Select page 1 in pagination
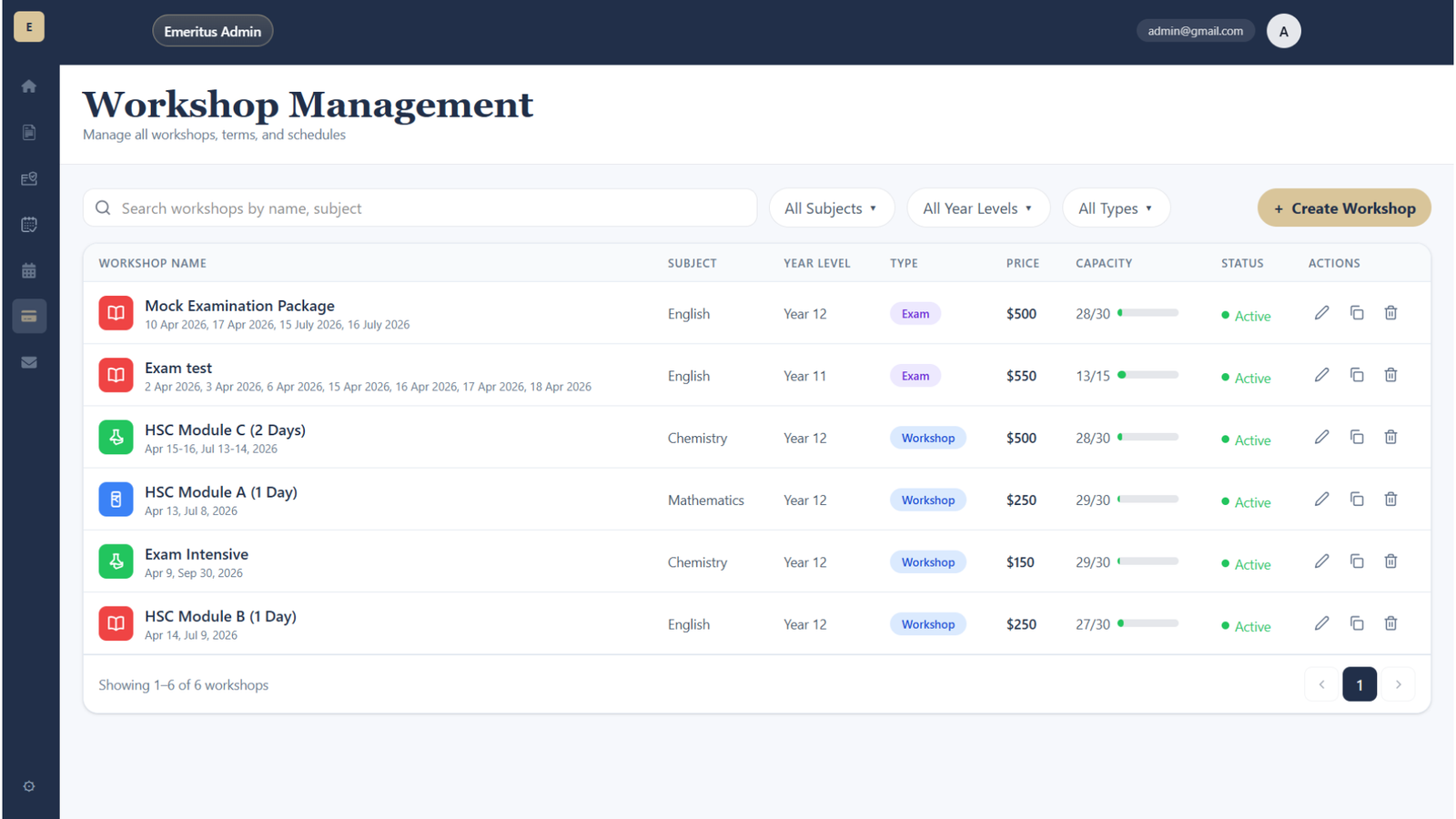The image size is (1456, 819). pyautogui.click(x=1359, y=684)
